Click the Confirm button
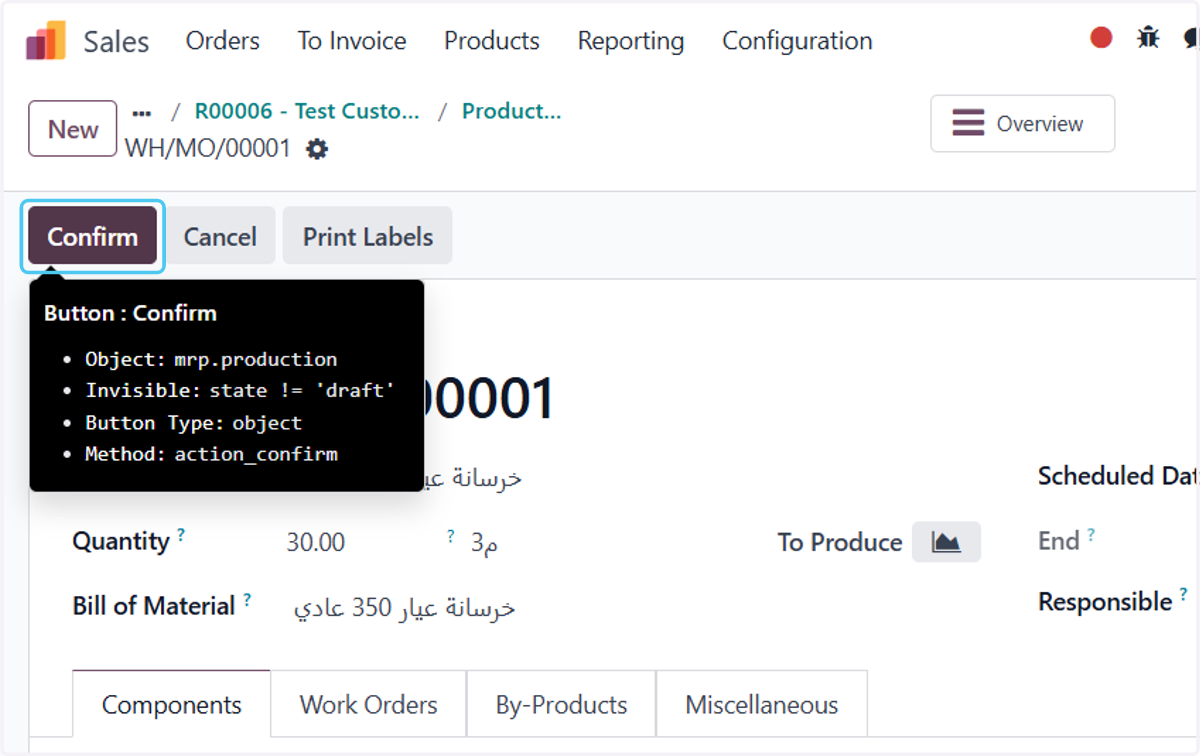This screenshot has width=1200, height=756. [92, 236]
